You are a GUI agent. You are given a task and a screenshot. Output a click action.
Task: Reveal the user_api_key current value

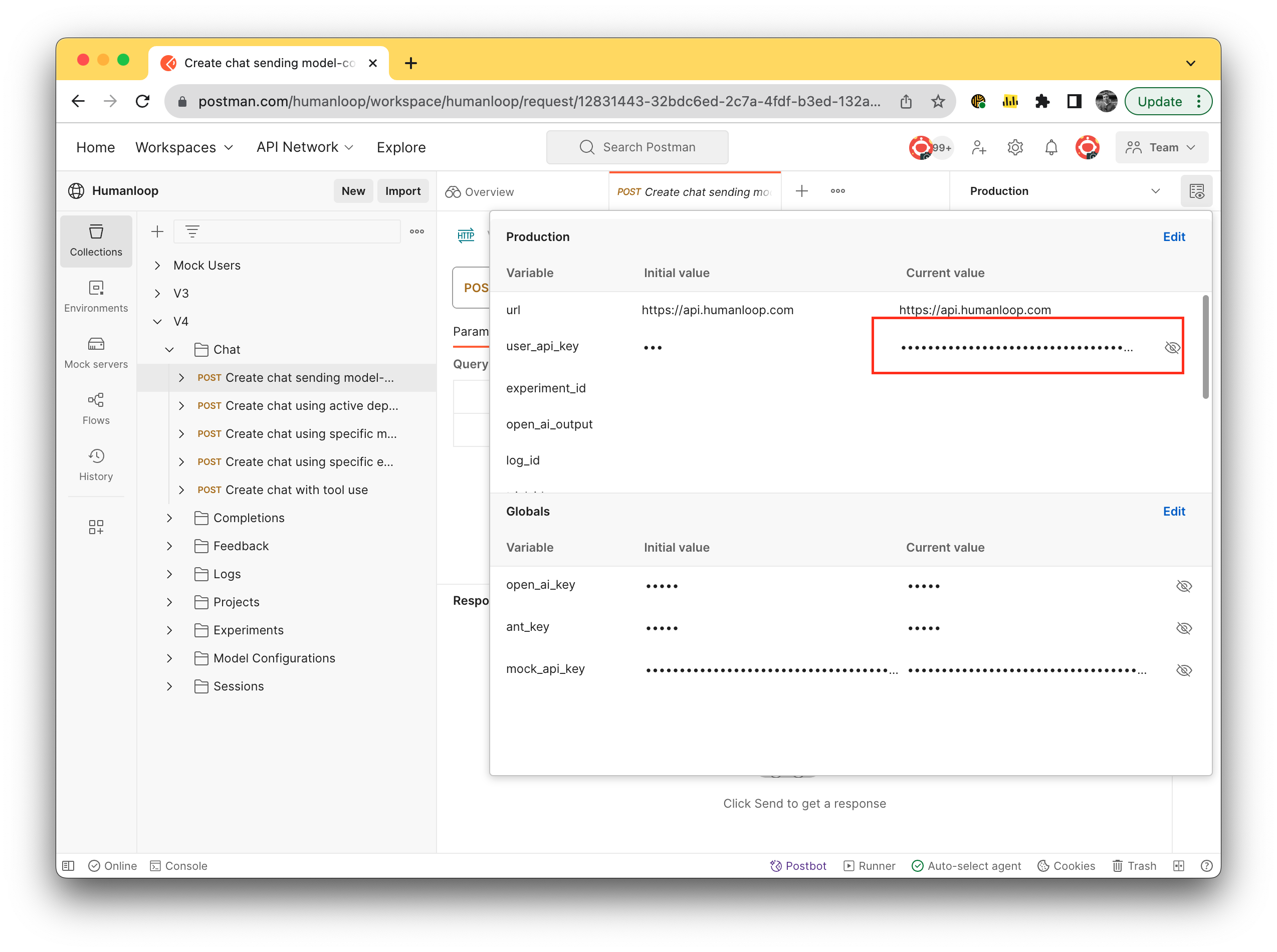(x=1172, y=347)
